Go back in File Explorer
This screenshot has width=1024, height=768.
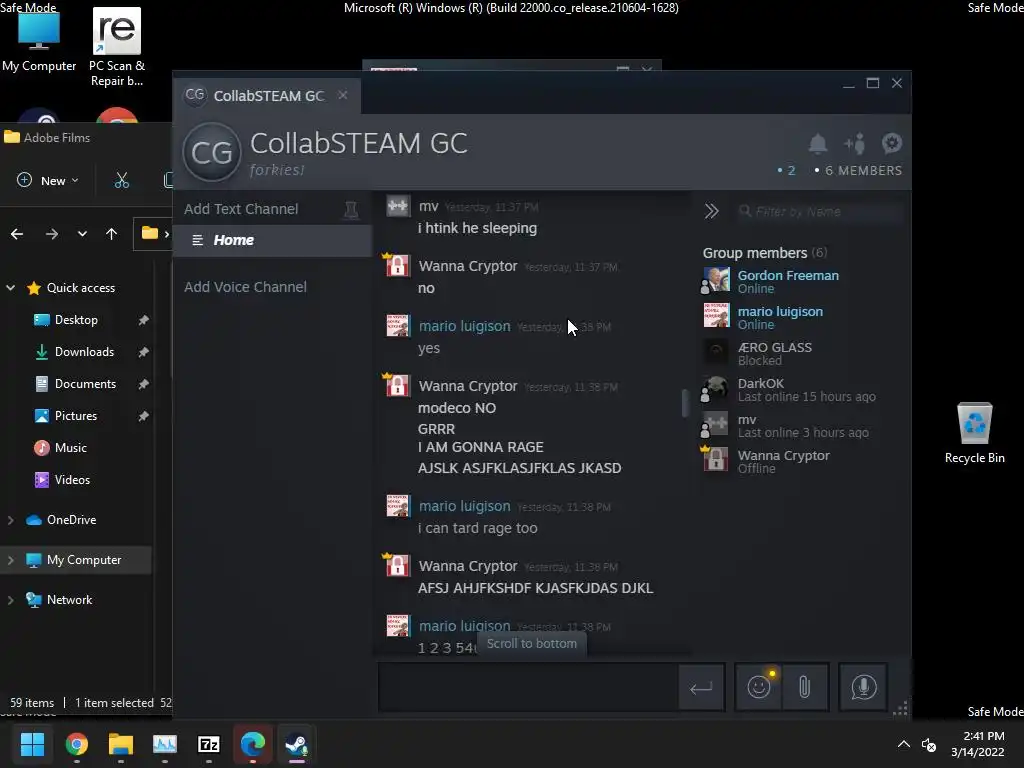pos(17,233)
